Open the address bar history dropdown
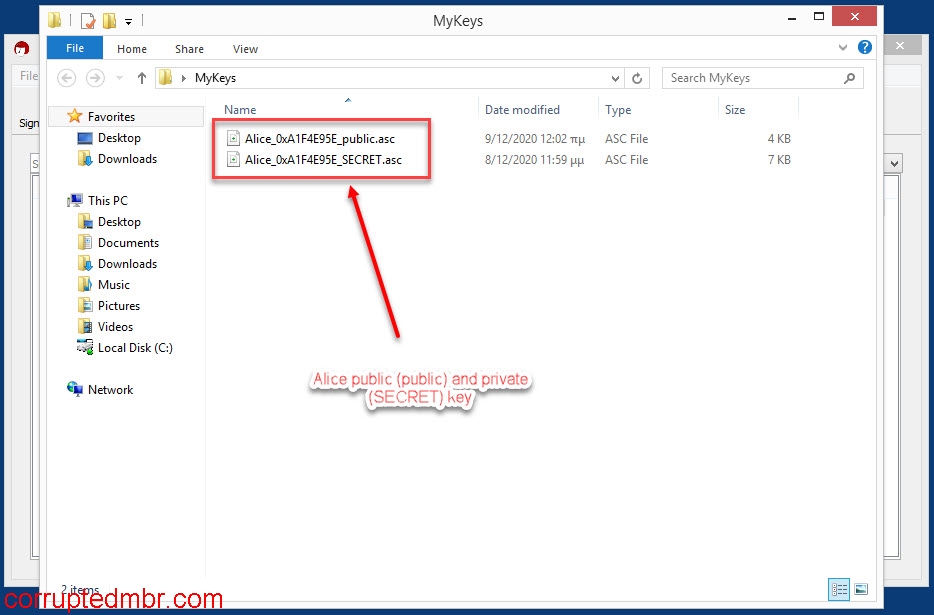The image size is (934, 615). (x=616, y=78)
